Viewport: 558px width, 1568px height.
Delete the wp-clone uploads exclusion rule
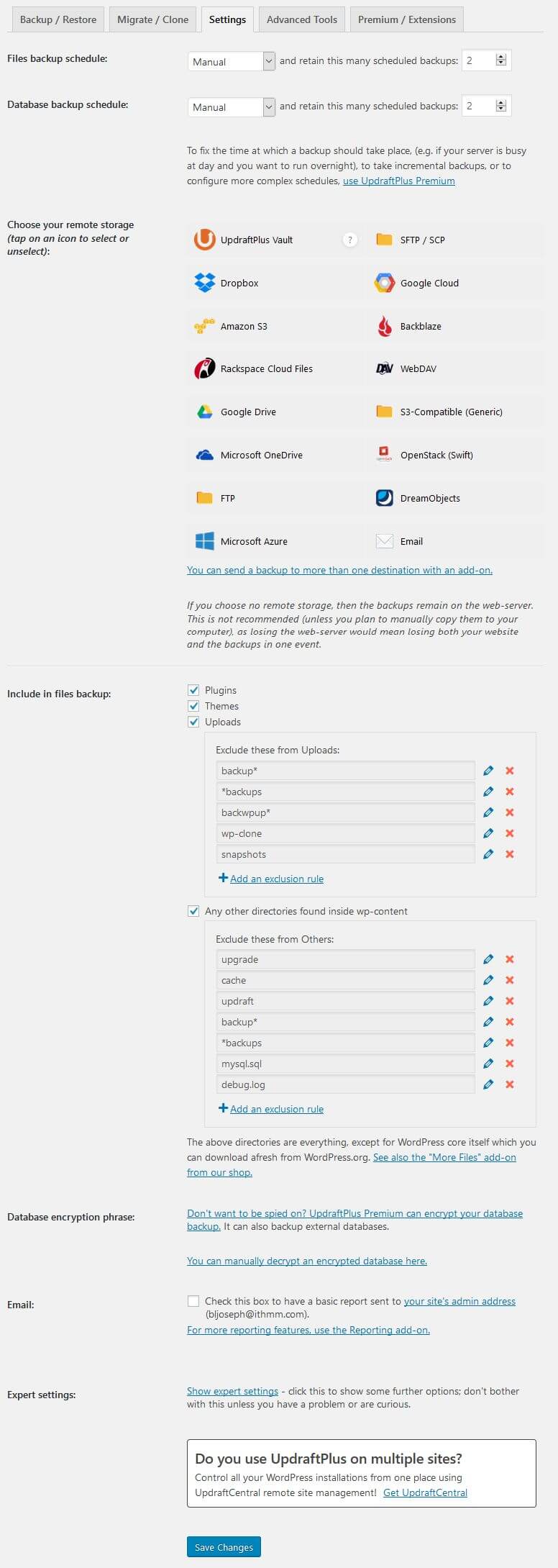[x=510, y=833]
